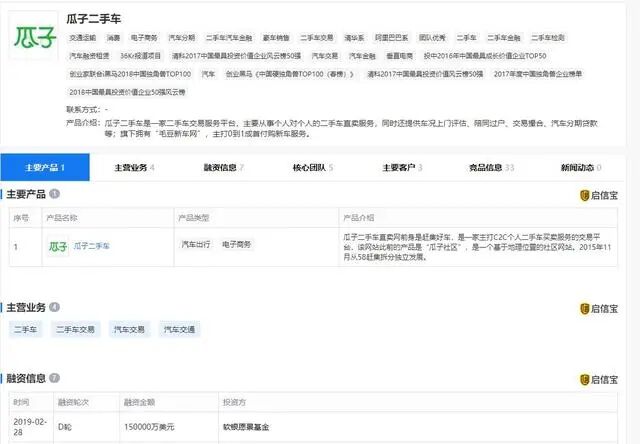Viewport: 640px width, 444px height.
Task: Choose the 阿里巴巴系 tag
Action: coord(391,38)
